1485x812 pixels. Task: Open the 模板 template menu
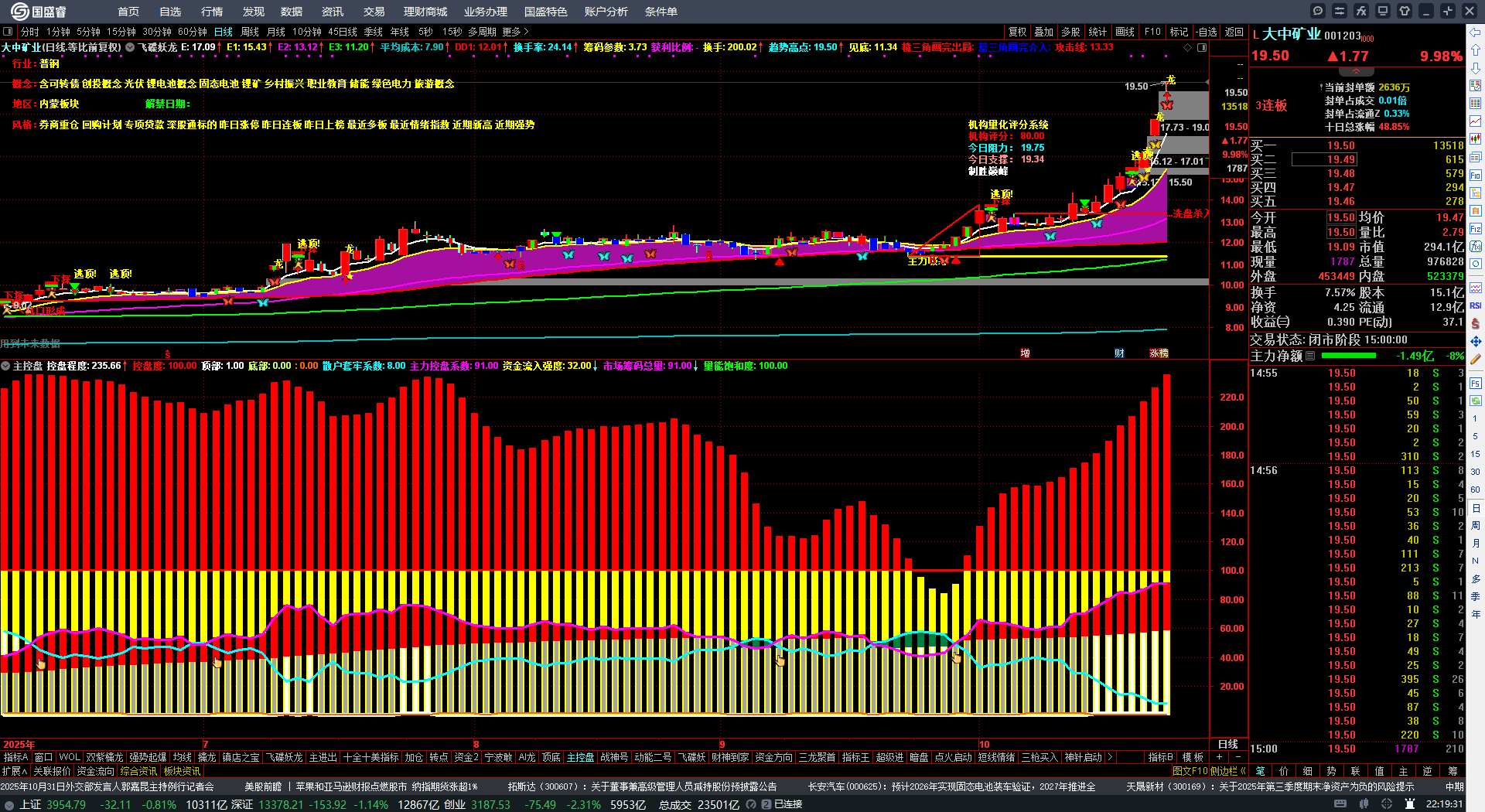[x=1193, y=757]
